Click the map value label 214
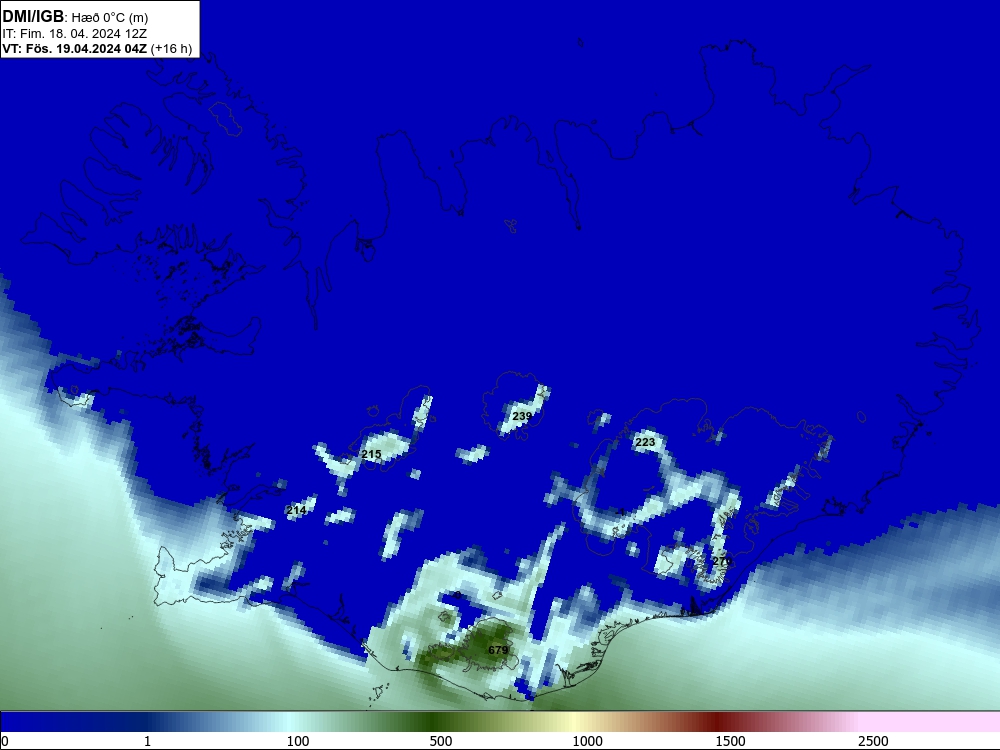Screen dimensions: 1000x750 click(296, 510)
